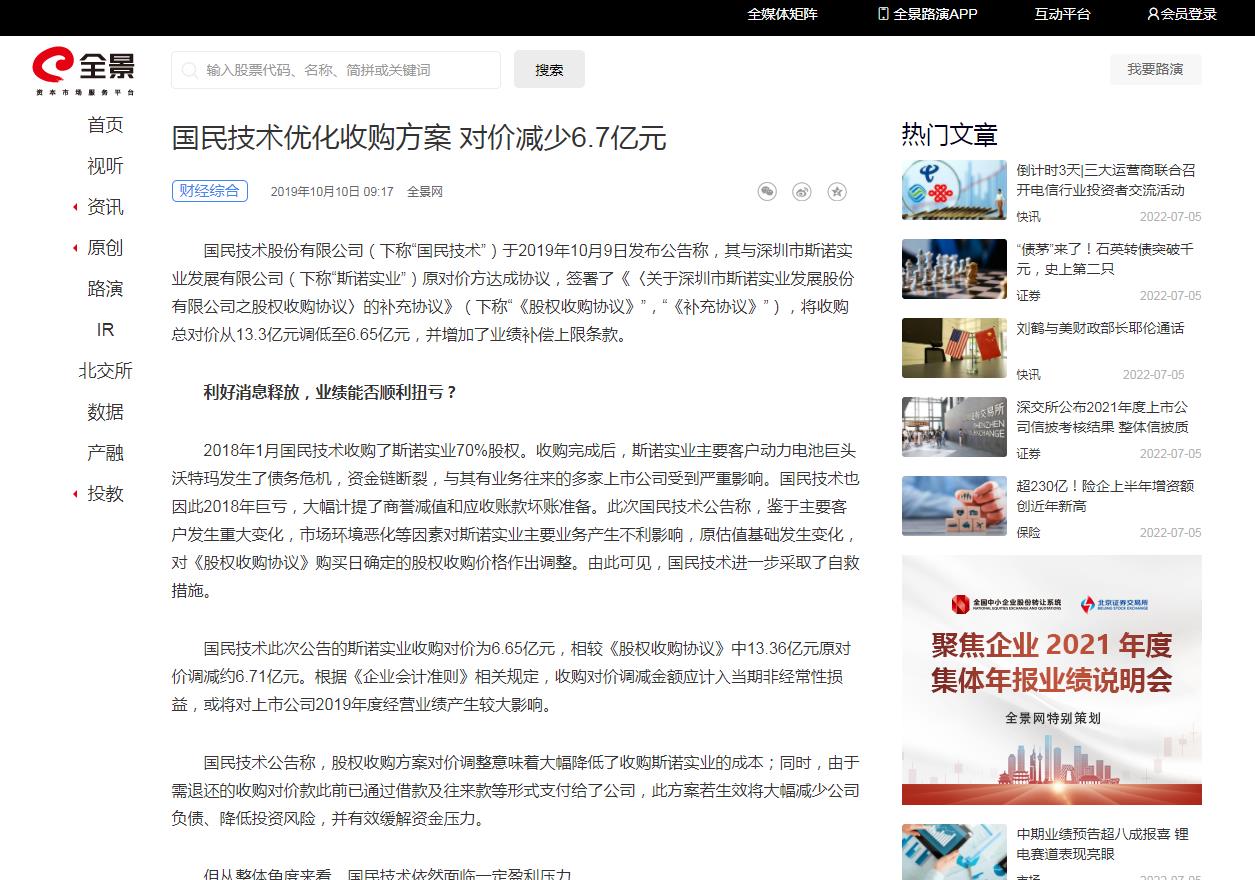The height and width of the screenshot is (880, 1255).
Task: Click 会员登录 to log in
Action: pyautogui.click(x=1188, y=14)
